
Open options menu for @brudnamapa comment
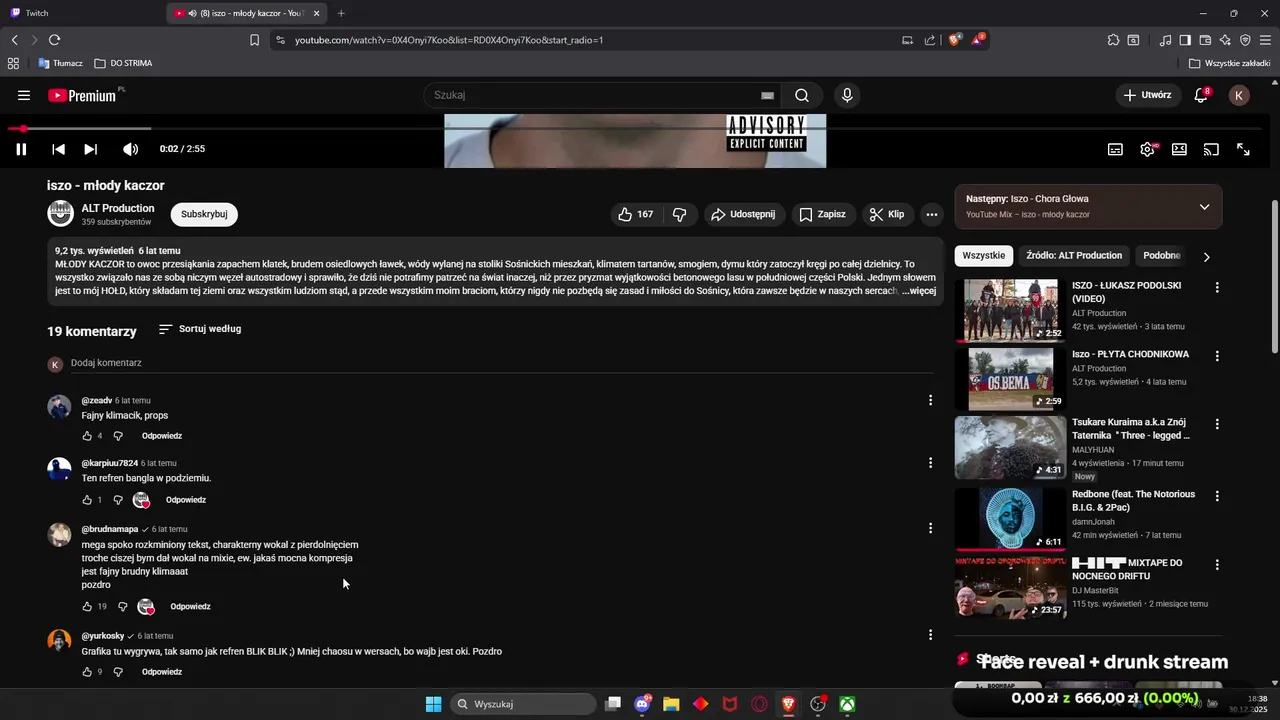point(930,528)
